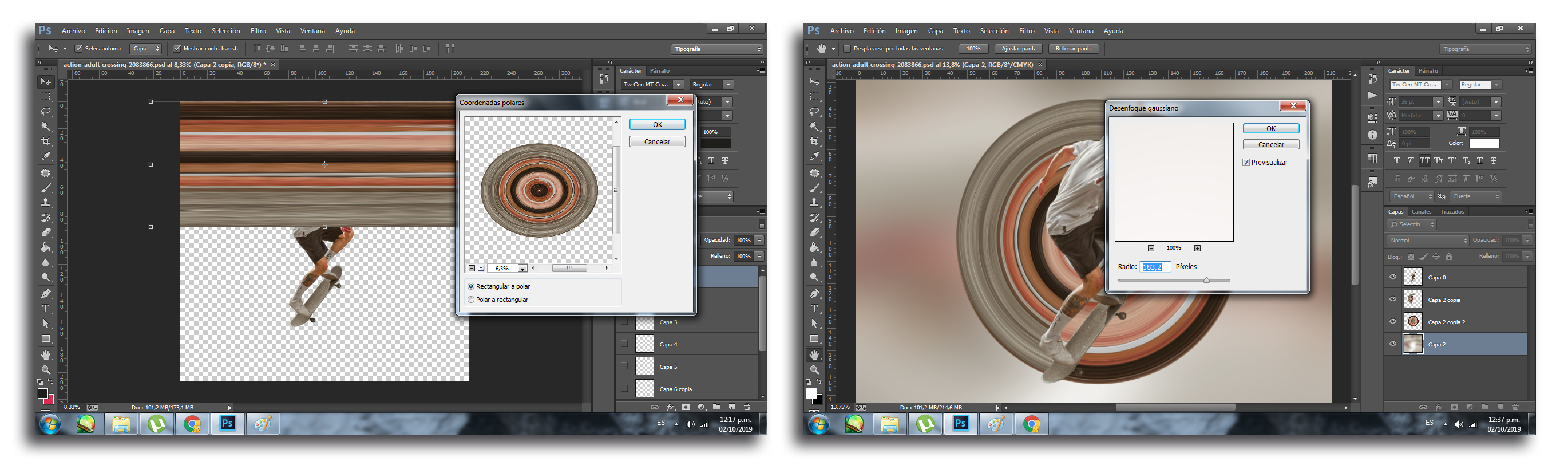Click the layer styles fx icon in right Layers footer
This screenshot has width=1568, height=465.
click(x=1439, y=407)
